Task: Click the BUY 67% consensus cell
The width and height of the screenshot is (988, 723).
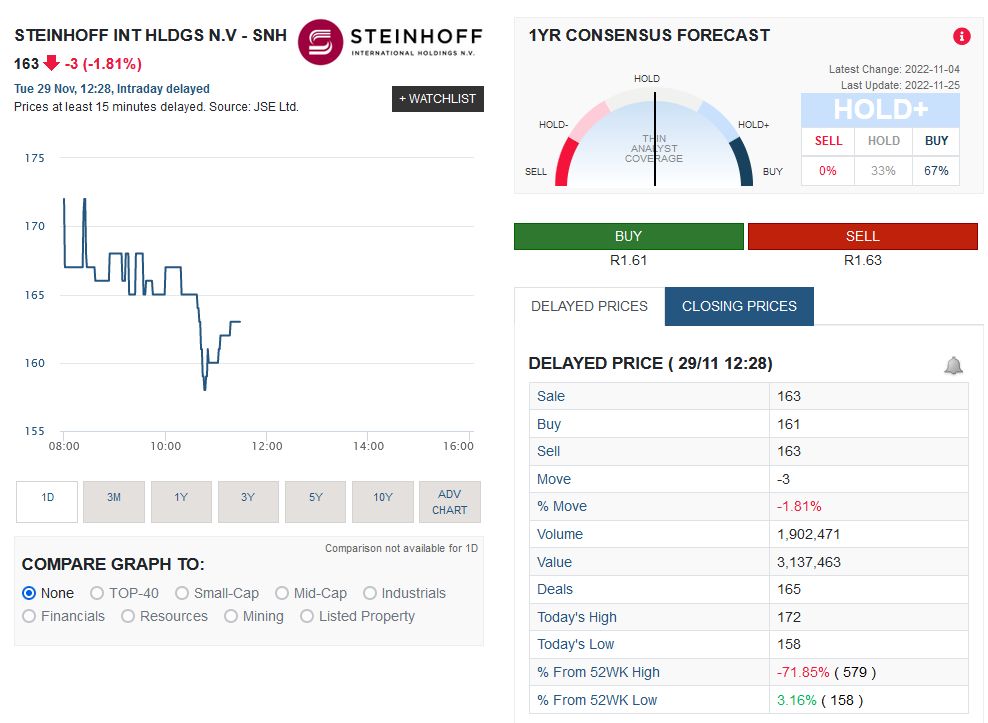Action: (936, 171)
